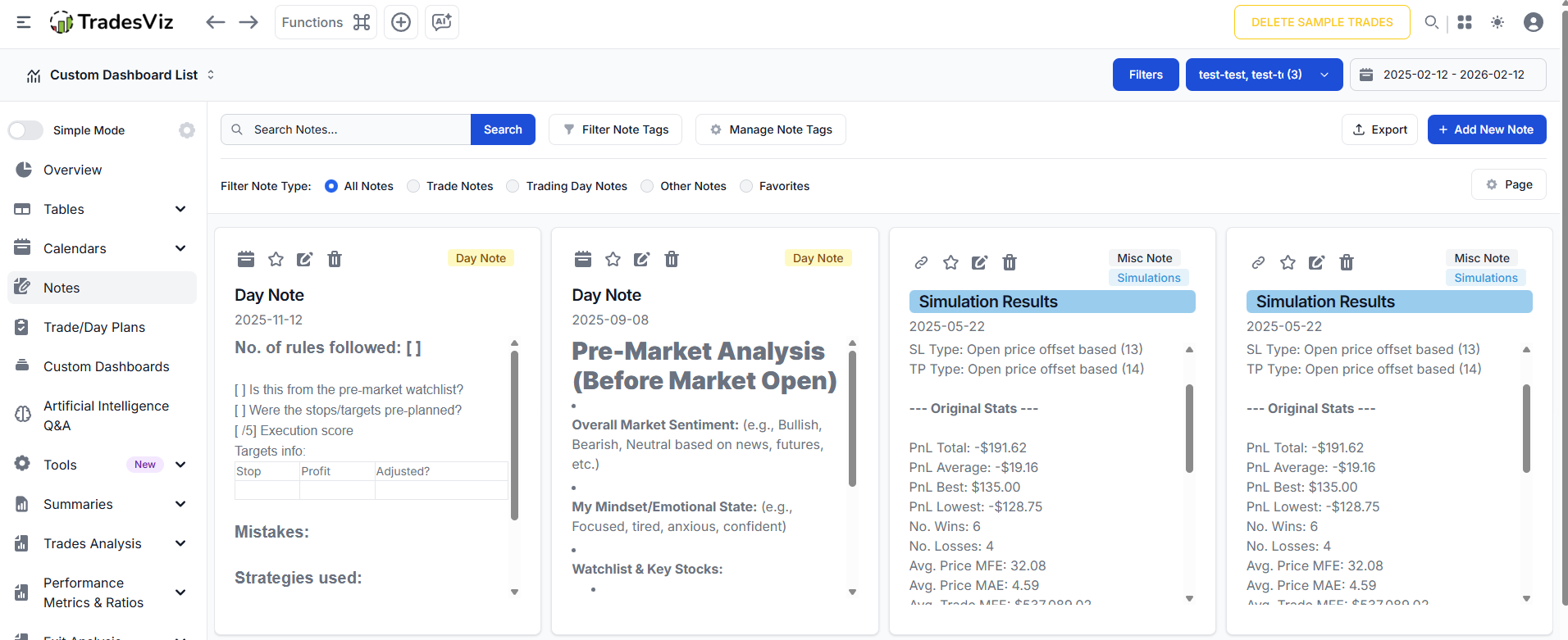Click Add New Note
This screenshot has width=1568, height=640.
(1487, 129)
